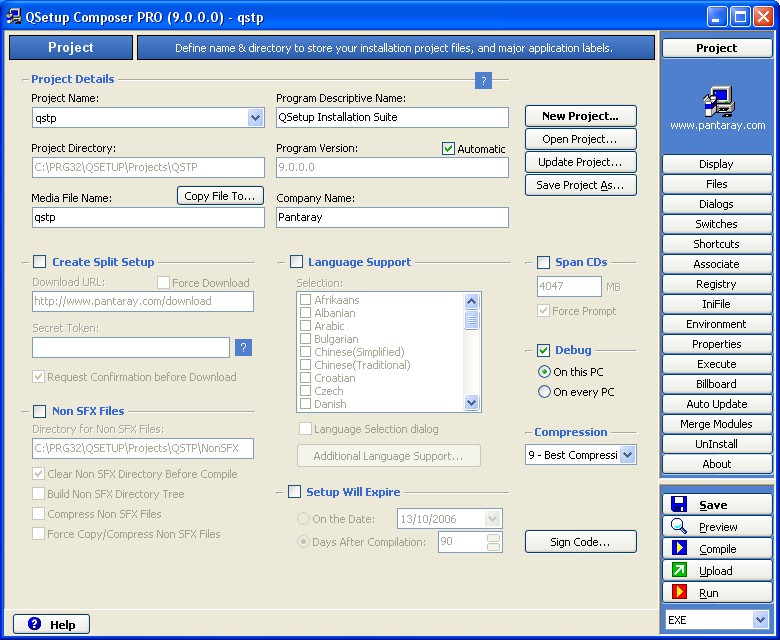This screenshot has height=640, width=780.
Task: Click the Copy File To button
Action: tap(220, 196)
